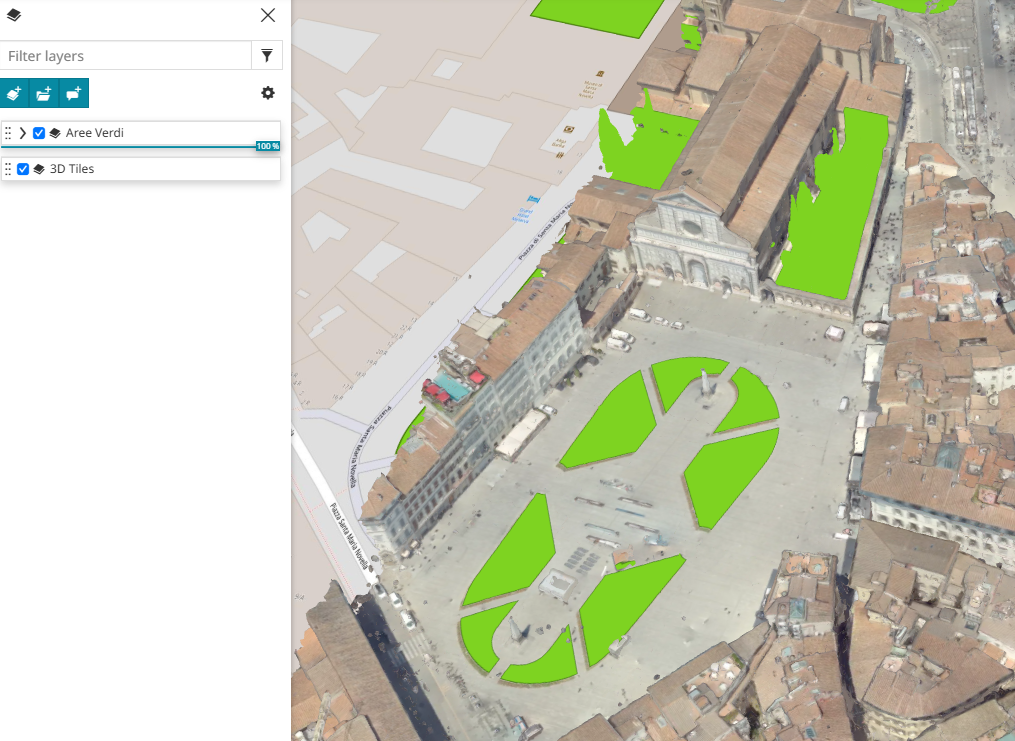The image size is (1015, 741).
Task: Focus the Filter layers text field
Action: [125, 56]
